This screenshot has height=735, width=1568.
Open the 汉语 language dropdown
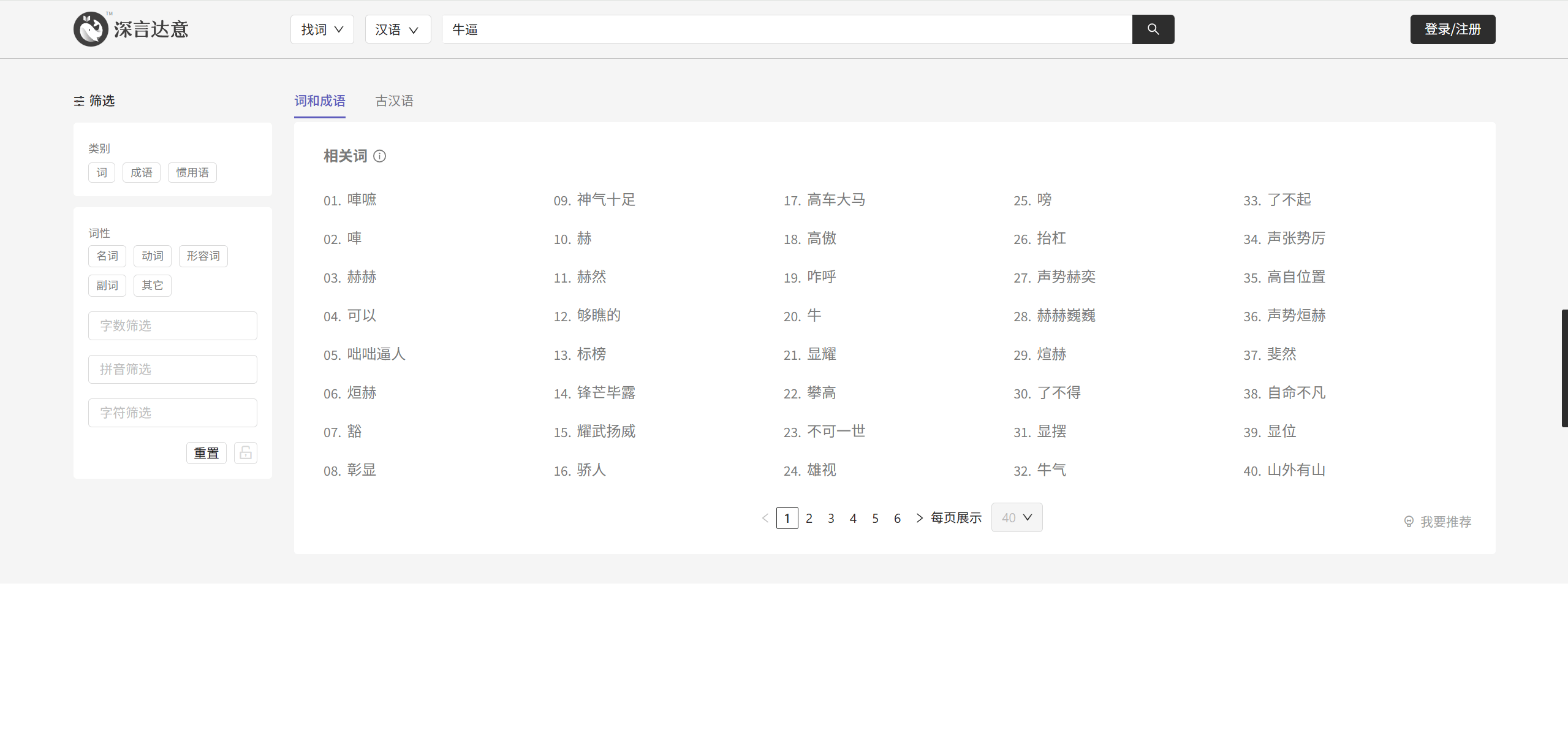pyautogui.click(x=398, y=29)
